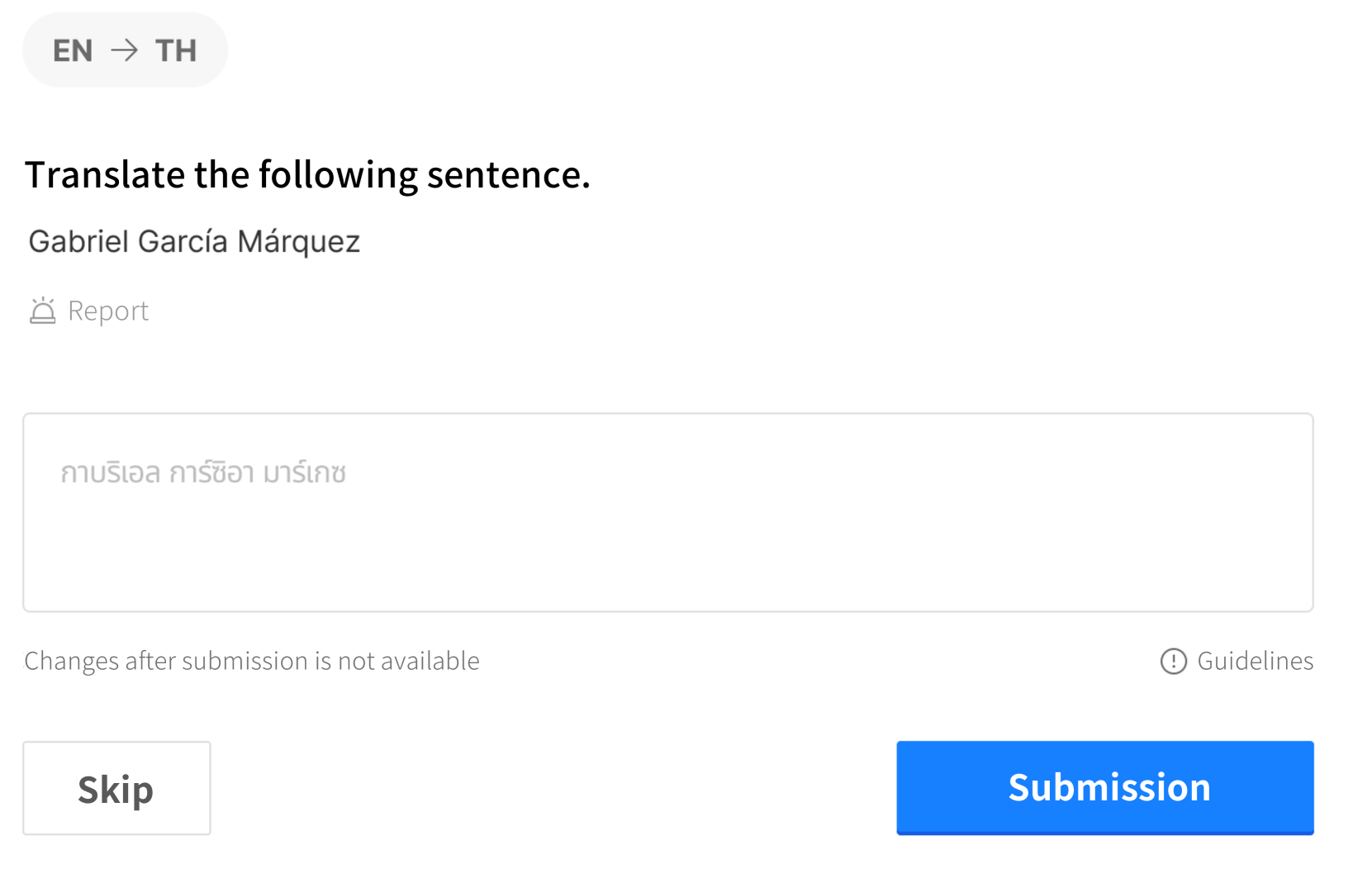Click the word "Márquez" in the source sentence
Image resolution: width=1372 pixels, height=883 pixels.
click(x=298, y=242)
